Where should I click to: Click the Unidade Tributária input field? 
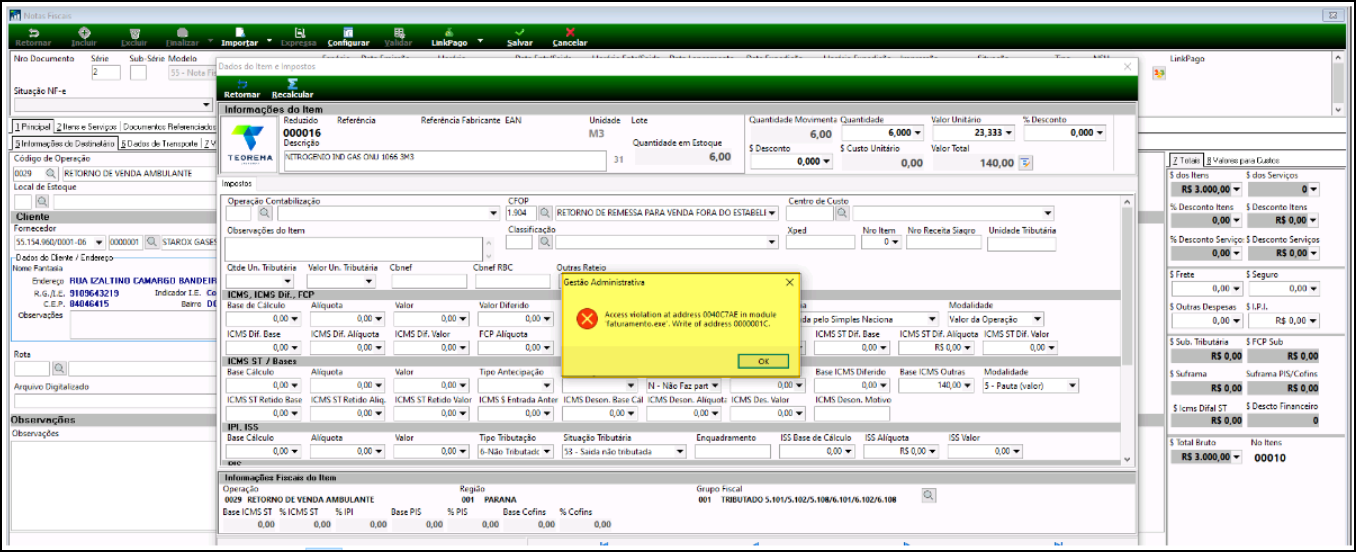coord(1022,243)
